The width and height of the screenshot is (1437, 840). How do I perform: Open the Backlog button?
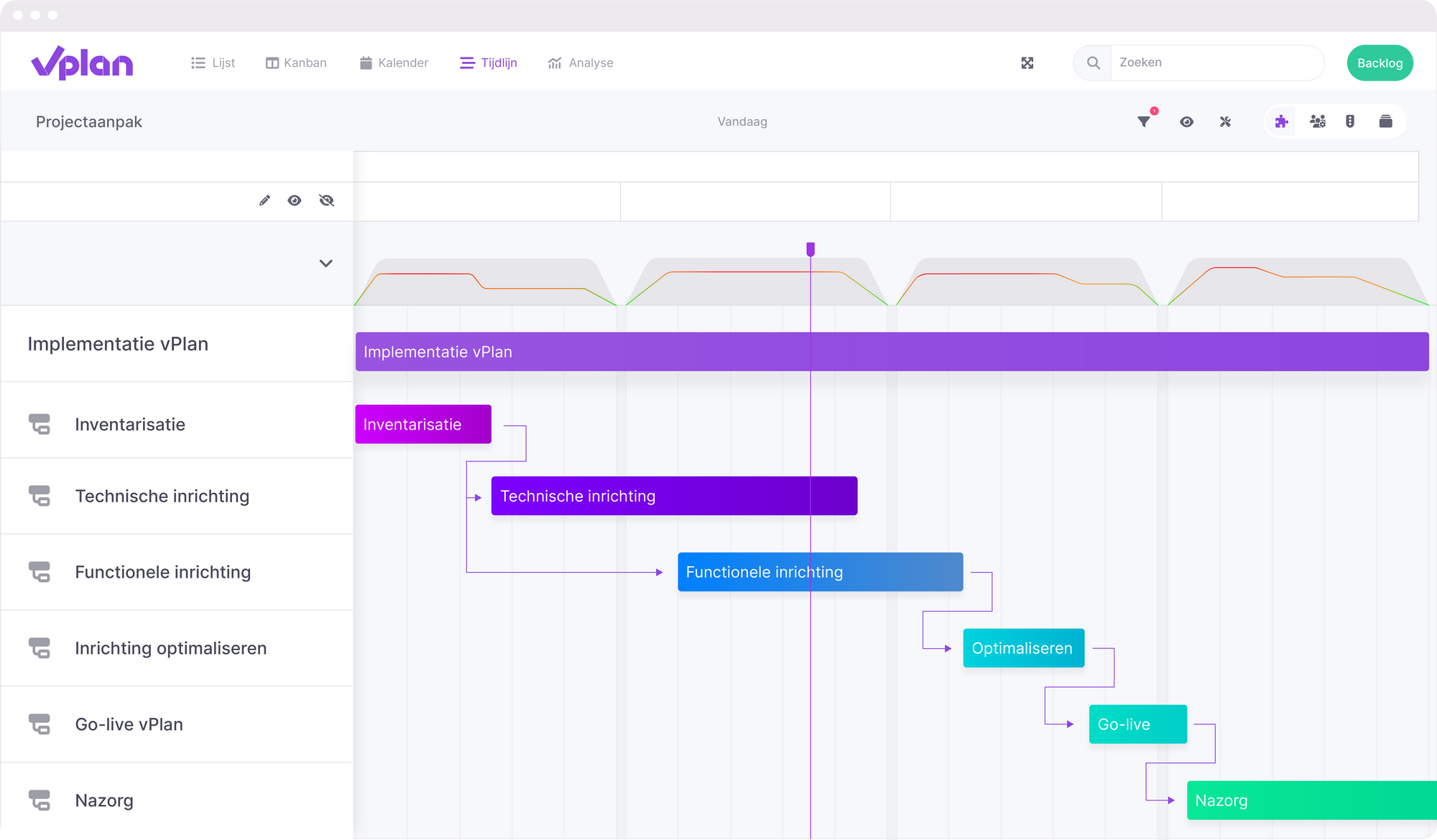pos(1380,63)
